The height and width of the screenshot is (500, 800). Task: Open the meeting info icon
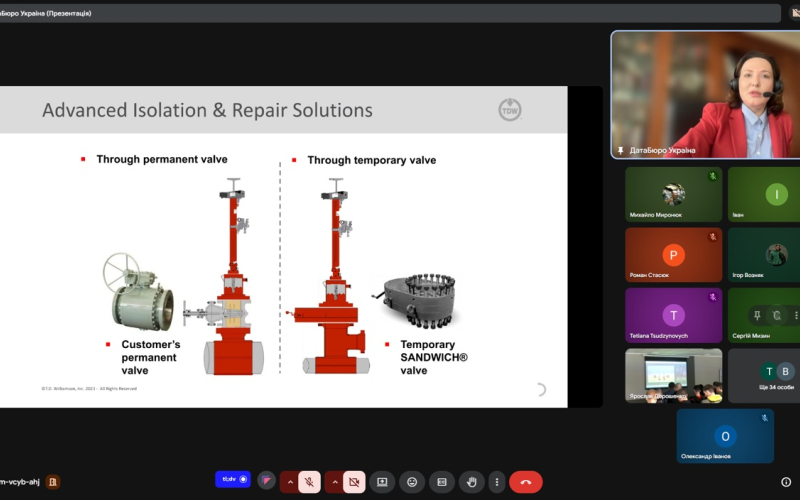click(x=786, y=482)
